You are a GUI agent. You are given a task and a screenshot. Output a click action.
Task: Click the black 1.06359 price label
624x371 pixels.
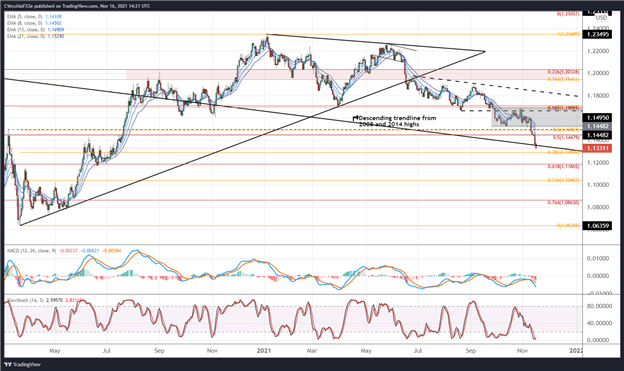(x=597, y=226)
